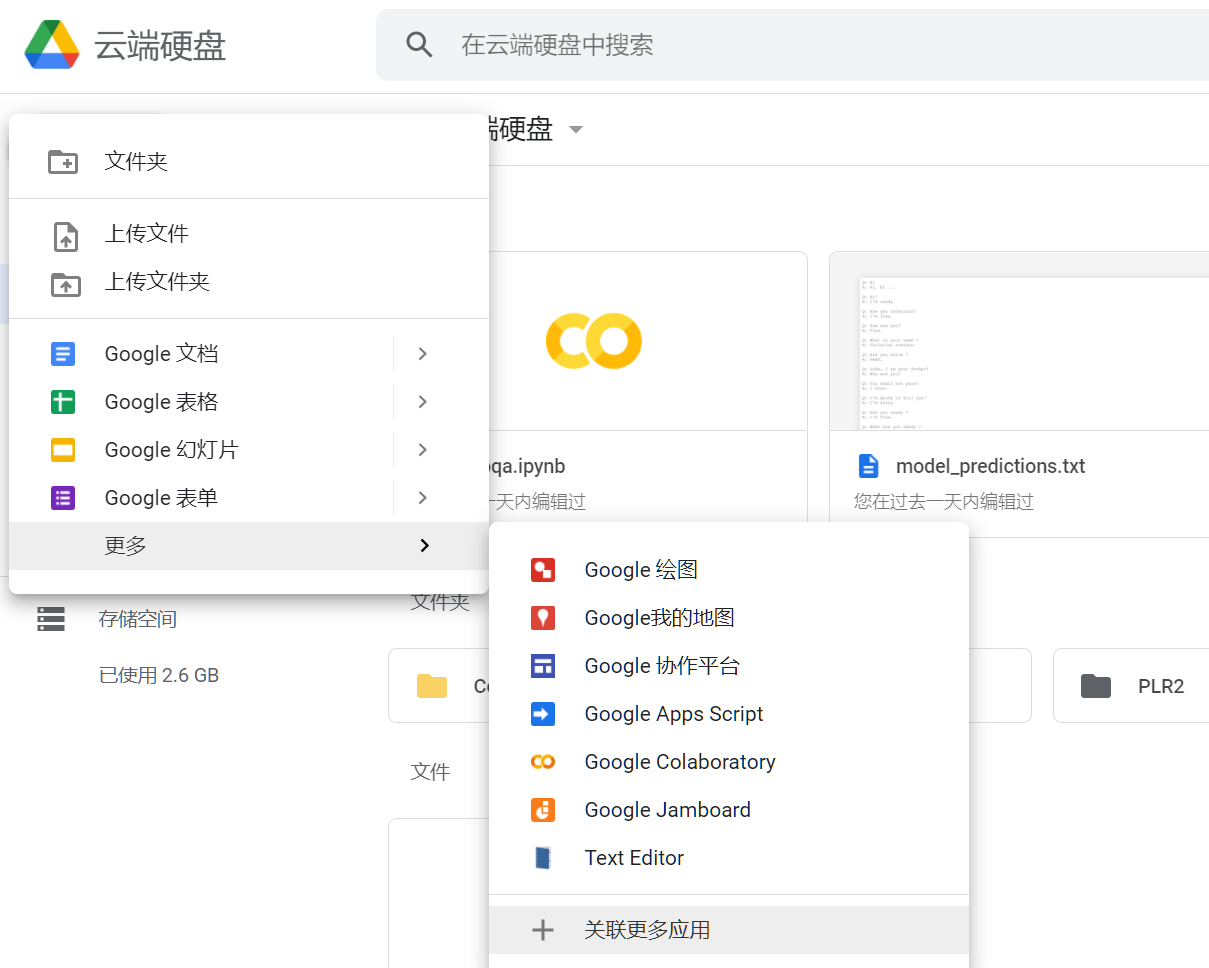Choose Google我的地图 from submenu
This screenshot has height=968, width=1209.
(x=729, y=618)
